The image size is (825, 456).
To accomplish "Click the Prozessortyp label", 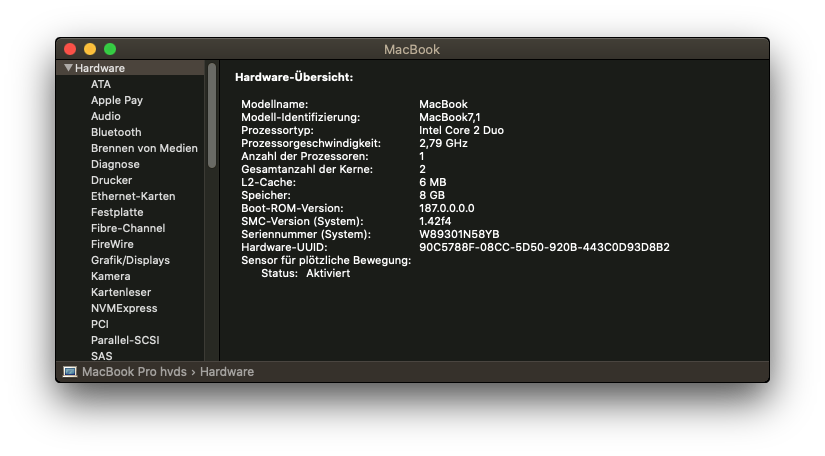I will (x=277, y=130).
